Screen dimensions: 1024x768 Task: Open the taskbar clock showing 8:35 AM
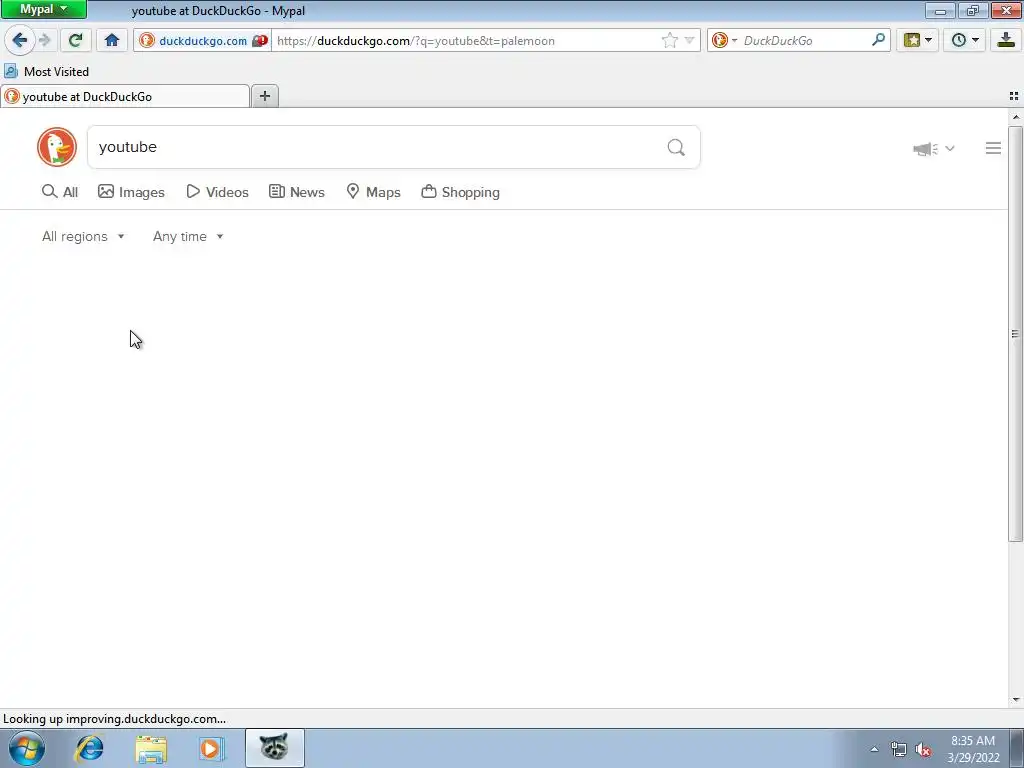pos(973,749)
